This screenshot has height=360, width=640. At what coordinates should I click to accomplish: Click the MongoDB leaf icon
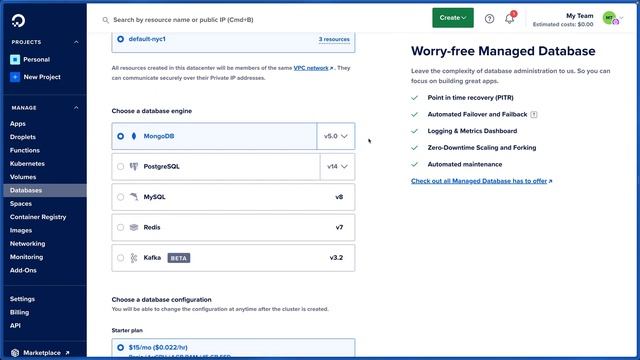(x=134, y=136)
